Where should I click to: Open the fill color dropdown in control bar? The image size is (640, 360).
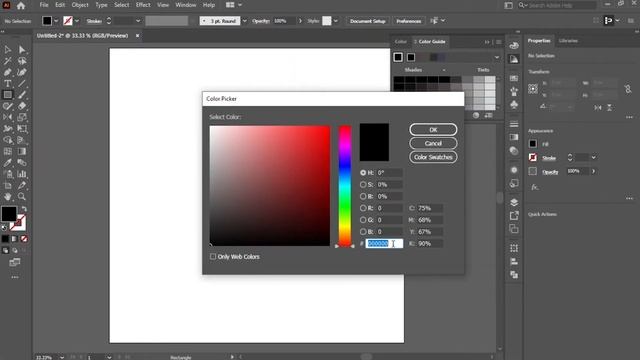click(x=56, y=21)
